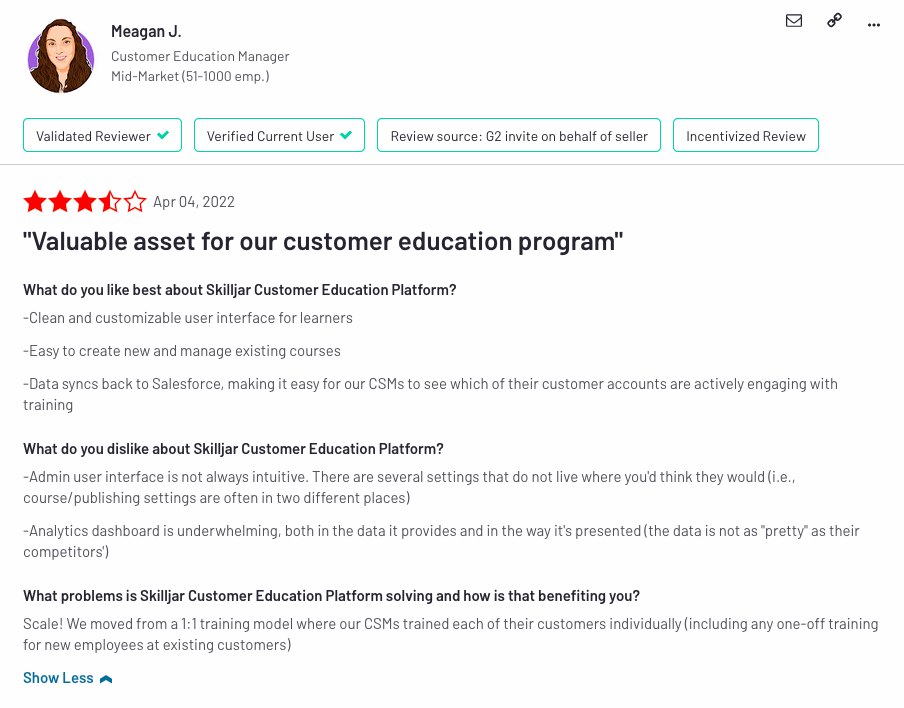Click the Show Less chevron arrow
Viewport: 904px width, 708px height.
point(106,679)
